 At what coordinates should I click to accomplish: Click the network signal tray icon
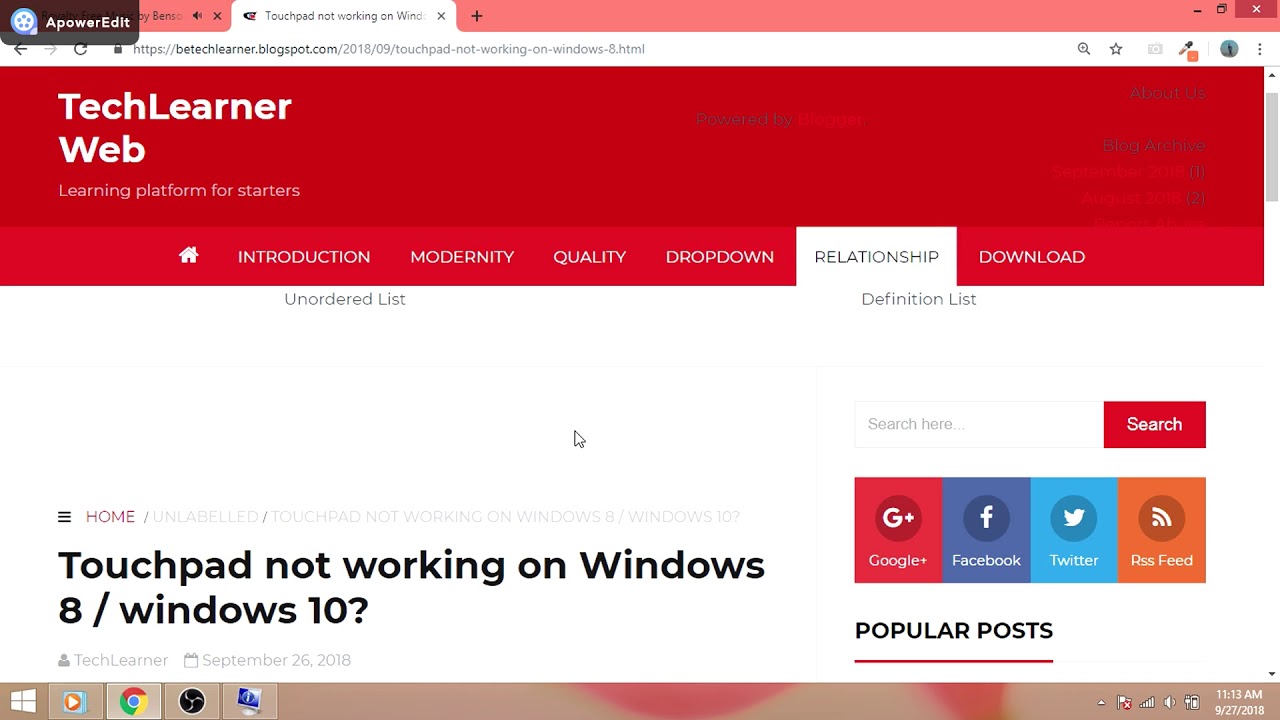(x=1147, y=702)
